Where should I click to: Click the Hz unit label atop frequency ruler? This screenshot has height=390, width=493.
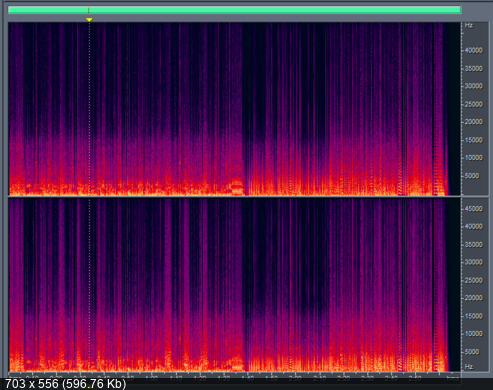469,25
